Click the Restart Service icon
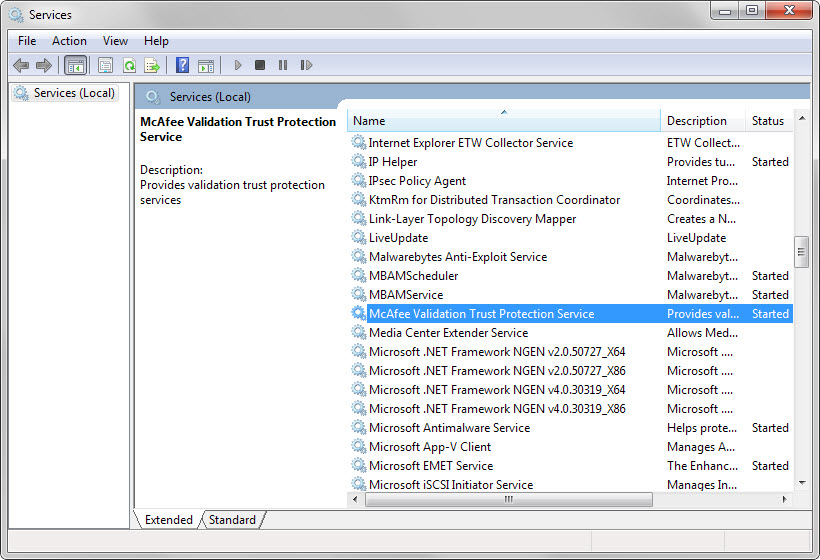The width and height of the screenshot is (820, 560). [306, 65]
